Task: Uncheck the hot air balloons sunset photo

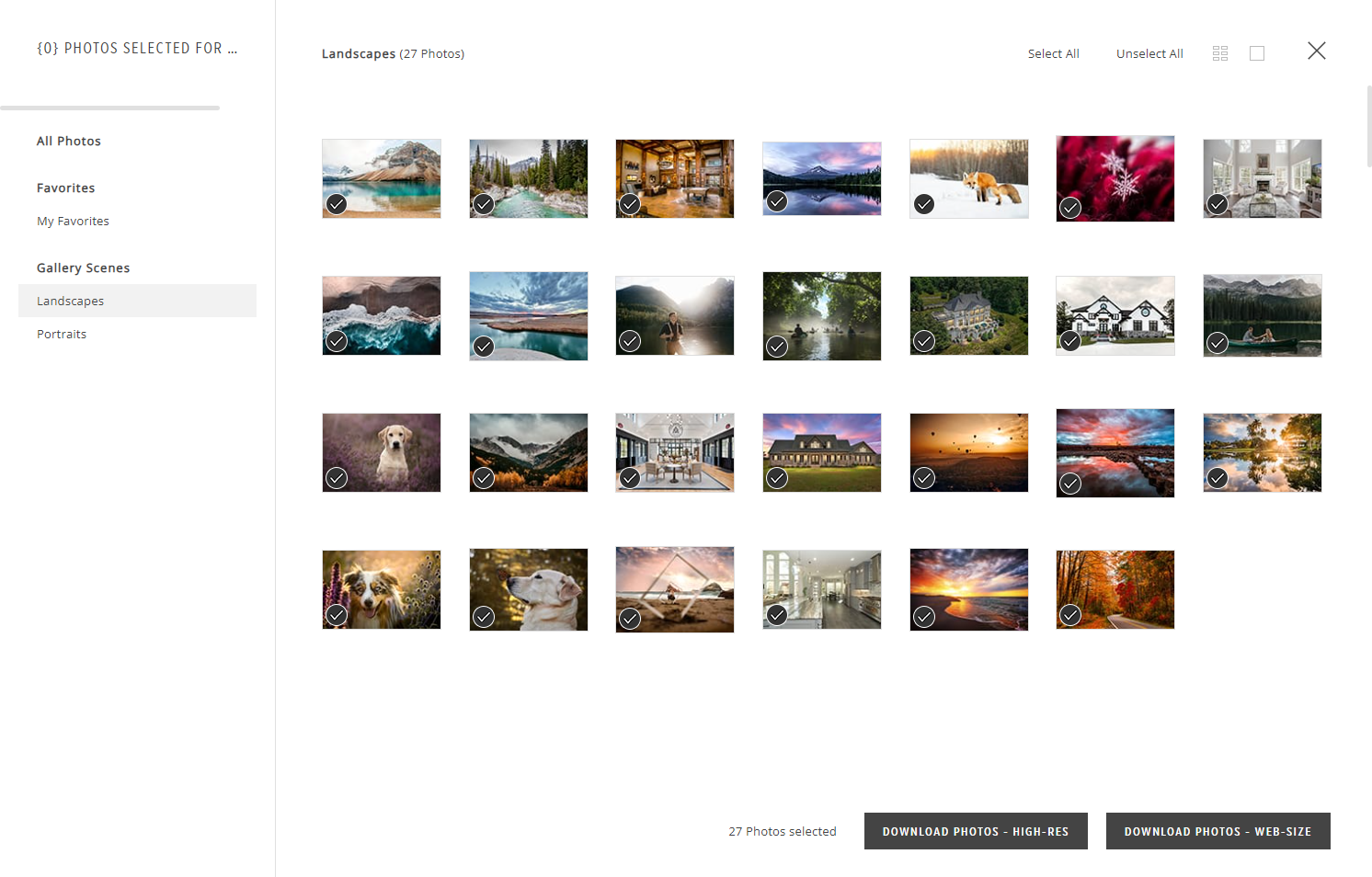Action: tap(924, 478)
